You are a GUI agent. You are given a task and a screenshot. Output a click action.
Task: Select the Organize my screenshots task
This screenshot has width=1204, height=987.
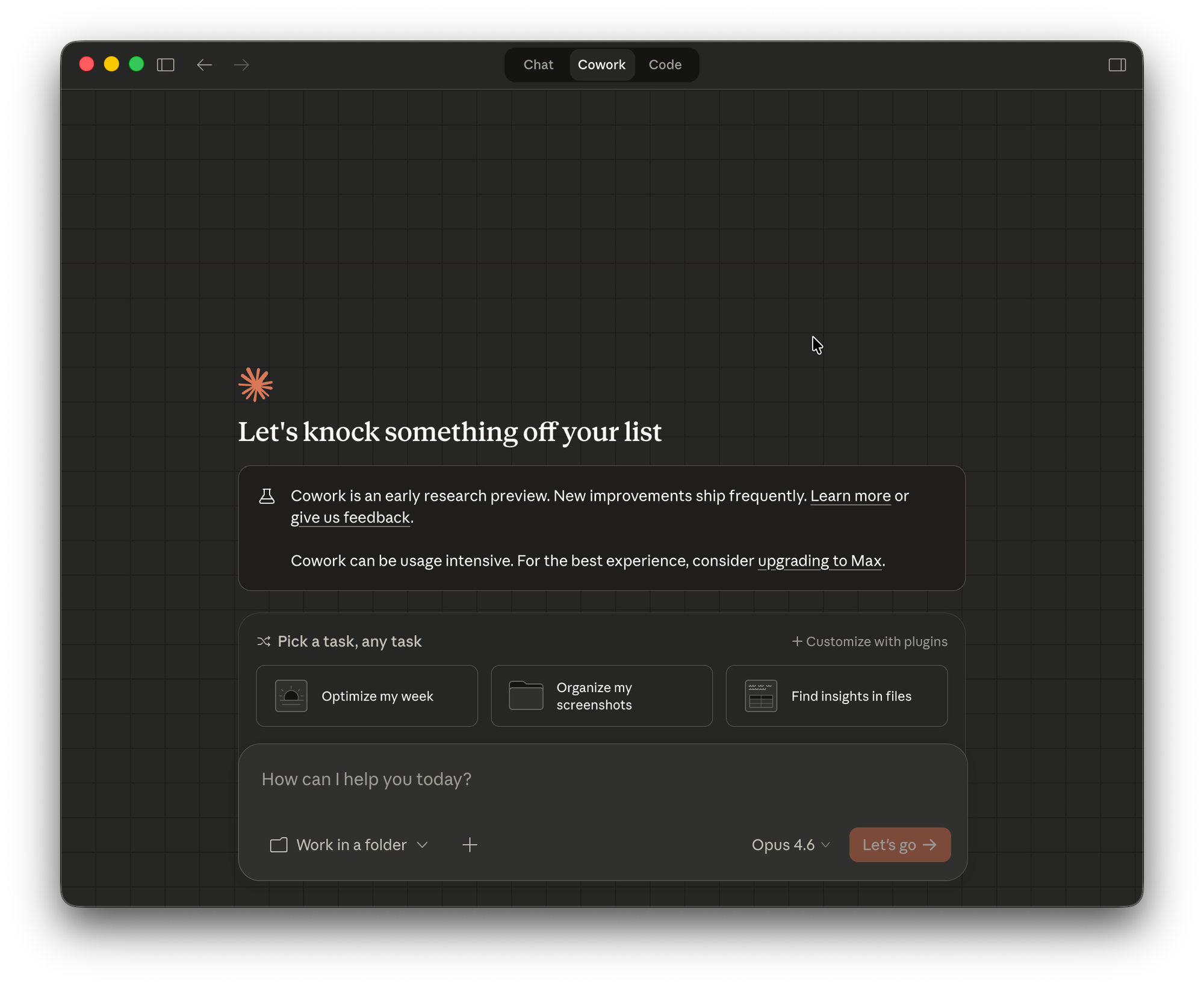click(x=601, y=696)
